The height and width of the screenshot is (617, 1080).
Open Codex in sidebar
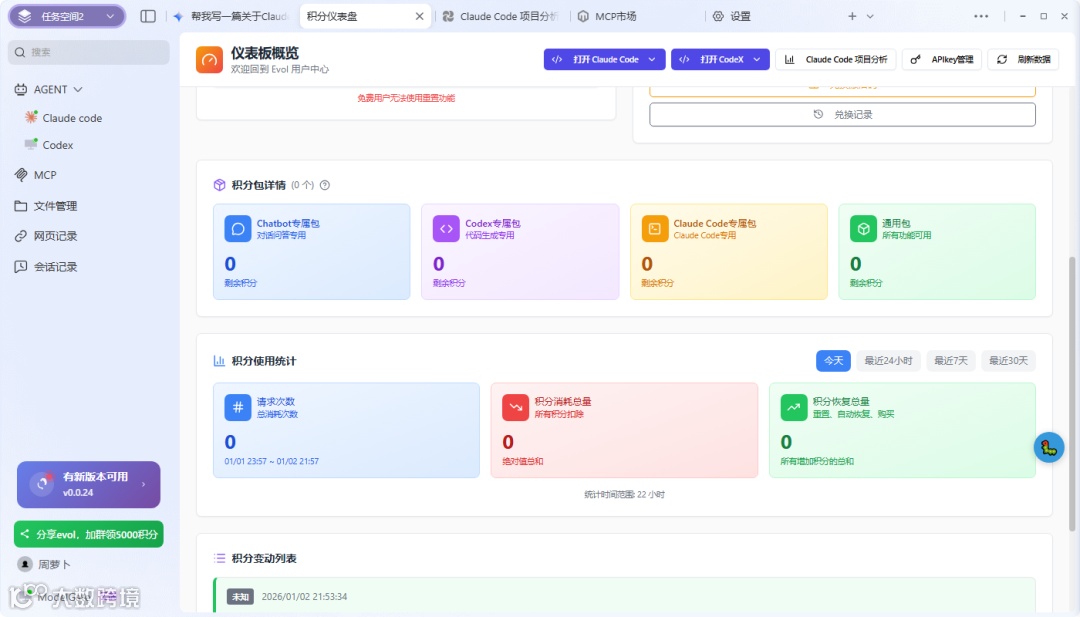pos(57,145)
